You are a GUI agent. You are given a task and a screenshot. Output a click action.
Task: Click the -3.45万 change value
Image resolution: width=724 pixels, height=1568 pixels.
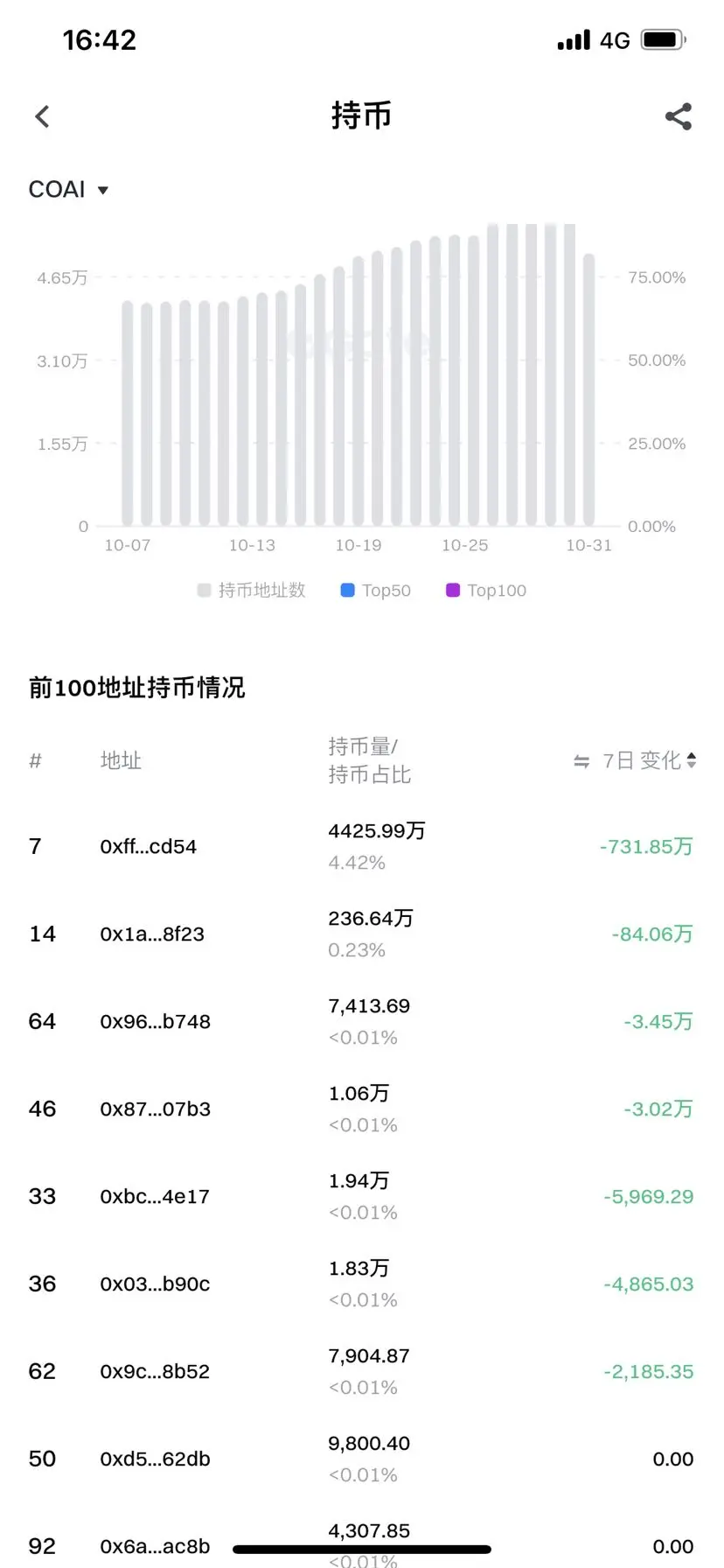point(658,1022)
